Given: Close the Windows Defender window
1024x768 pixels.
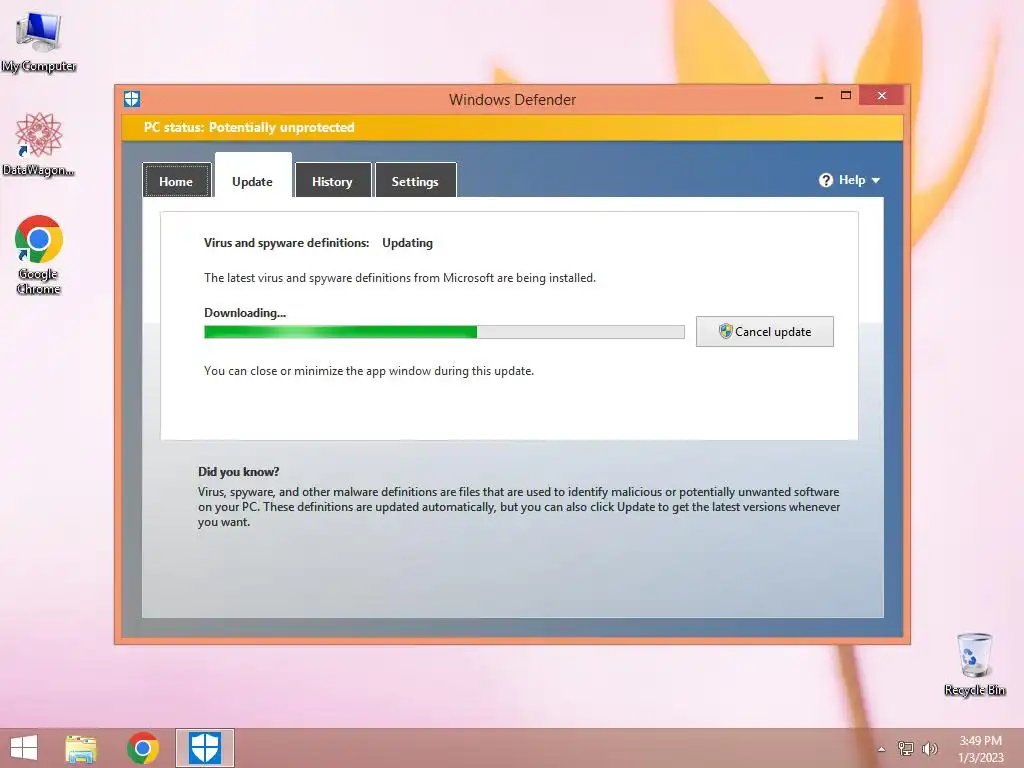Looking at the screenshot, I should (x=882, y=95).
